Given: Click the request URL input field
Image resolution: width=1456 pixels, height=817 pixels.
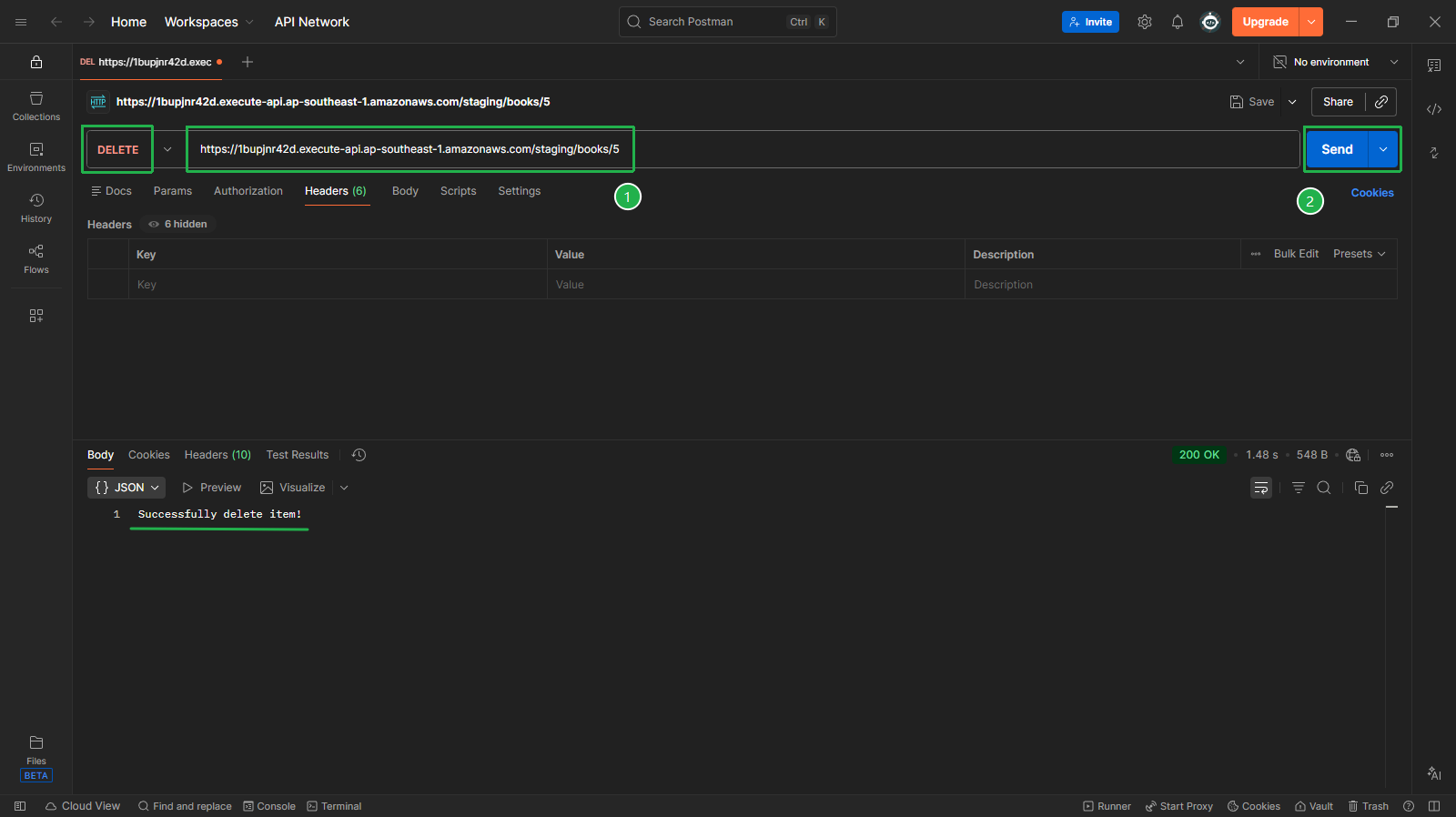Looking at the screenshot, I should click(743, 149).
